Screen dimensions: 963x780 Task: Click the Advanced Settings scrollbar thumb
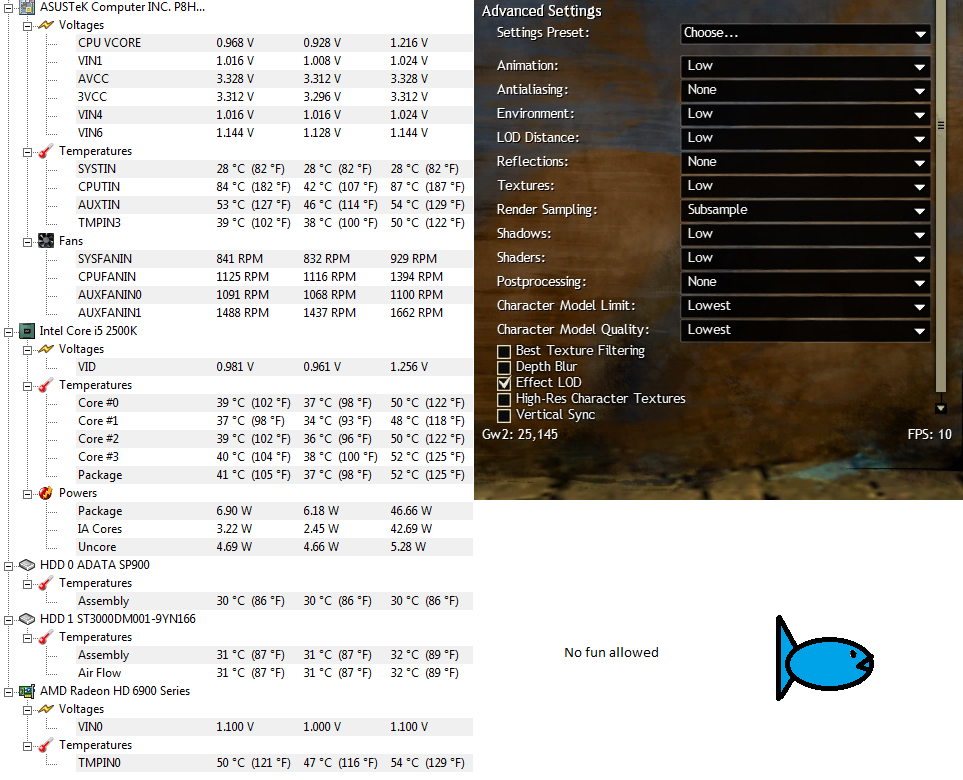coord(940,195)
